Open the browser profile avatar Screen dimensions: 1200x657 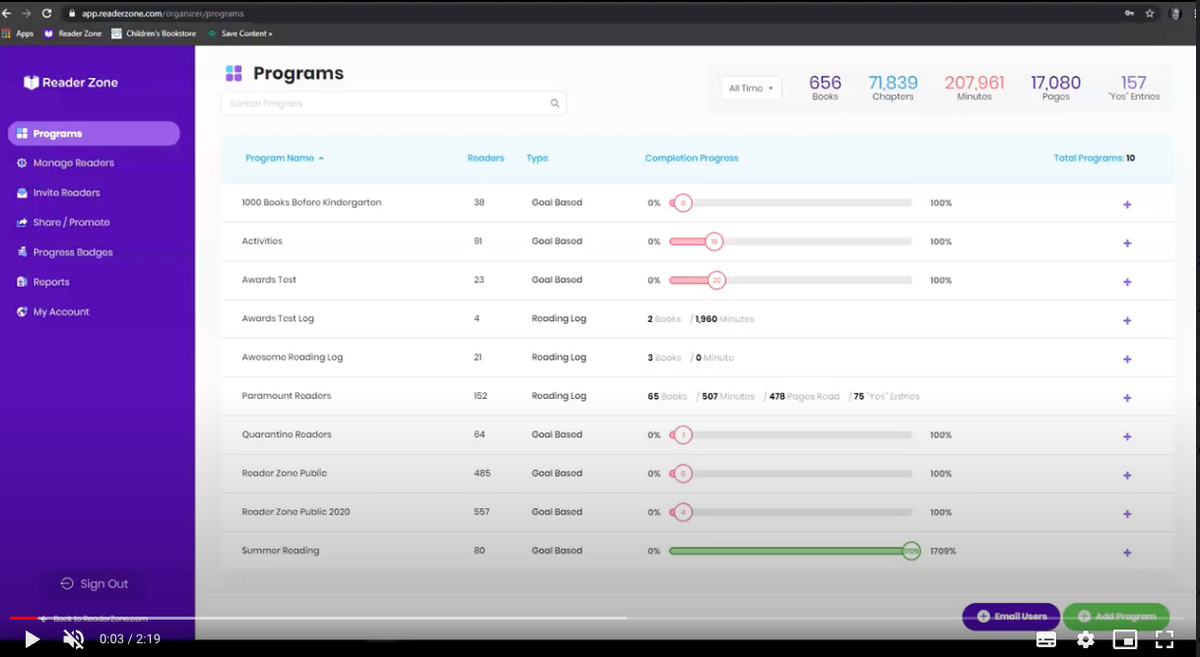(x=1175, y=13)
